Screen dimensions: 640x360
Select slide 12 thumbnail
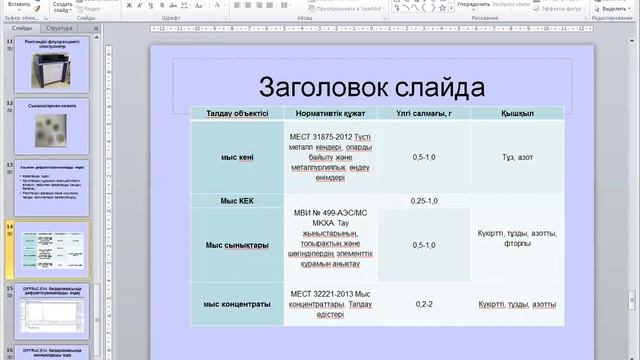[x=52, y=126]
